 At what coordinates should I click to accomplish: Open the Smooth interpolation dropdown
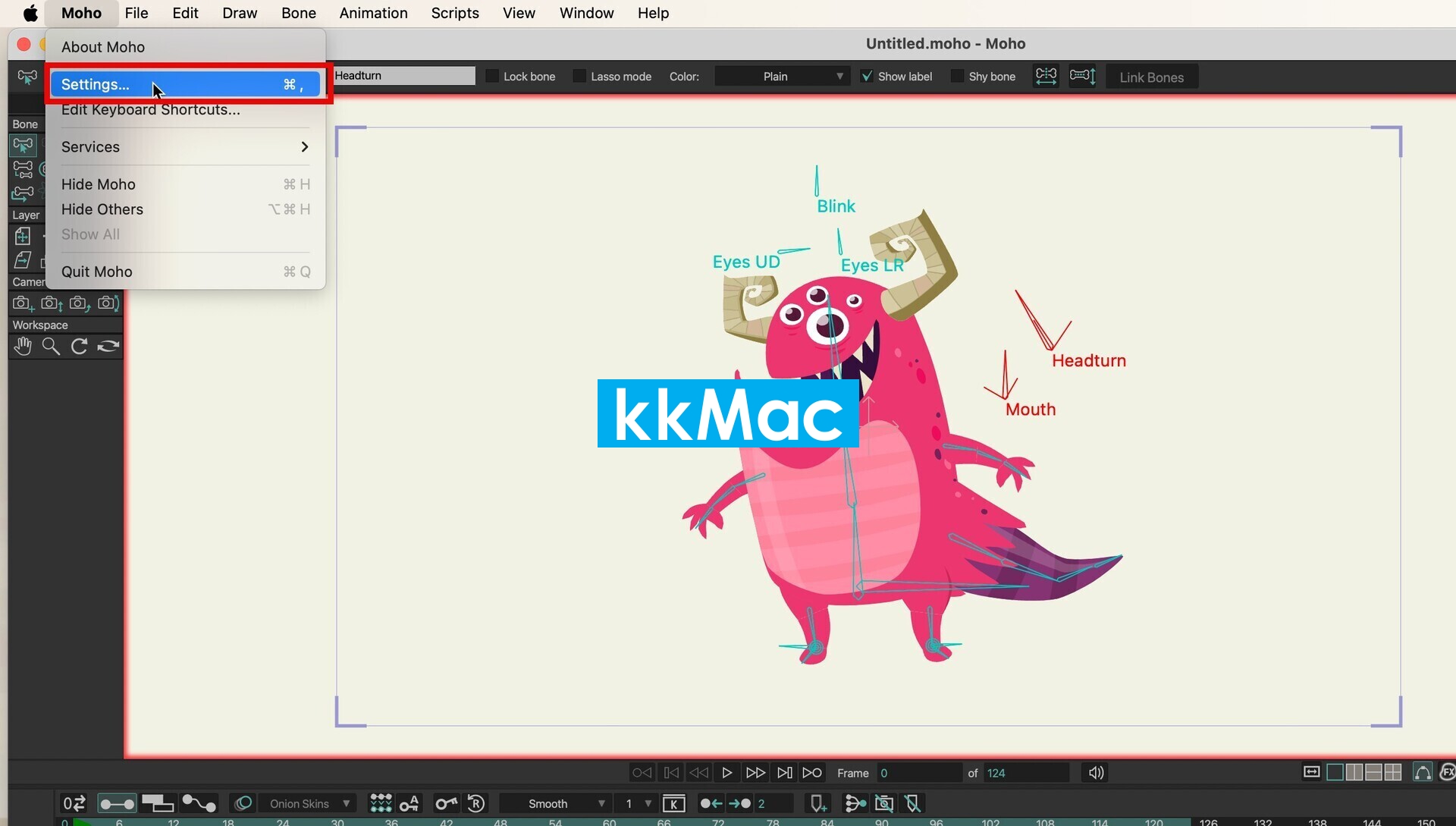(x=556, y=803)
